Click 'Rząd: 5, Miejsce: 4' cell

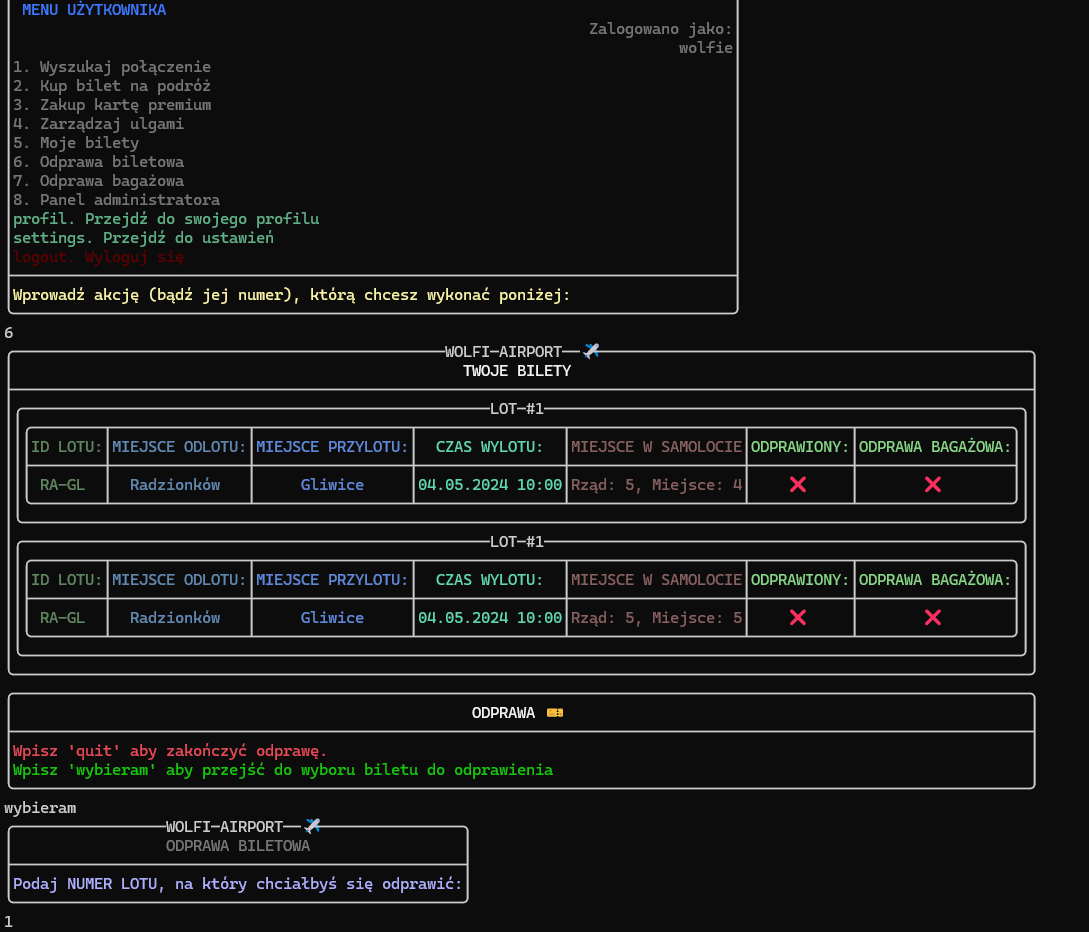(656, 485)
